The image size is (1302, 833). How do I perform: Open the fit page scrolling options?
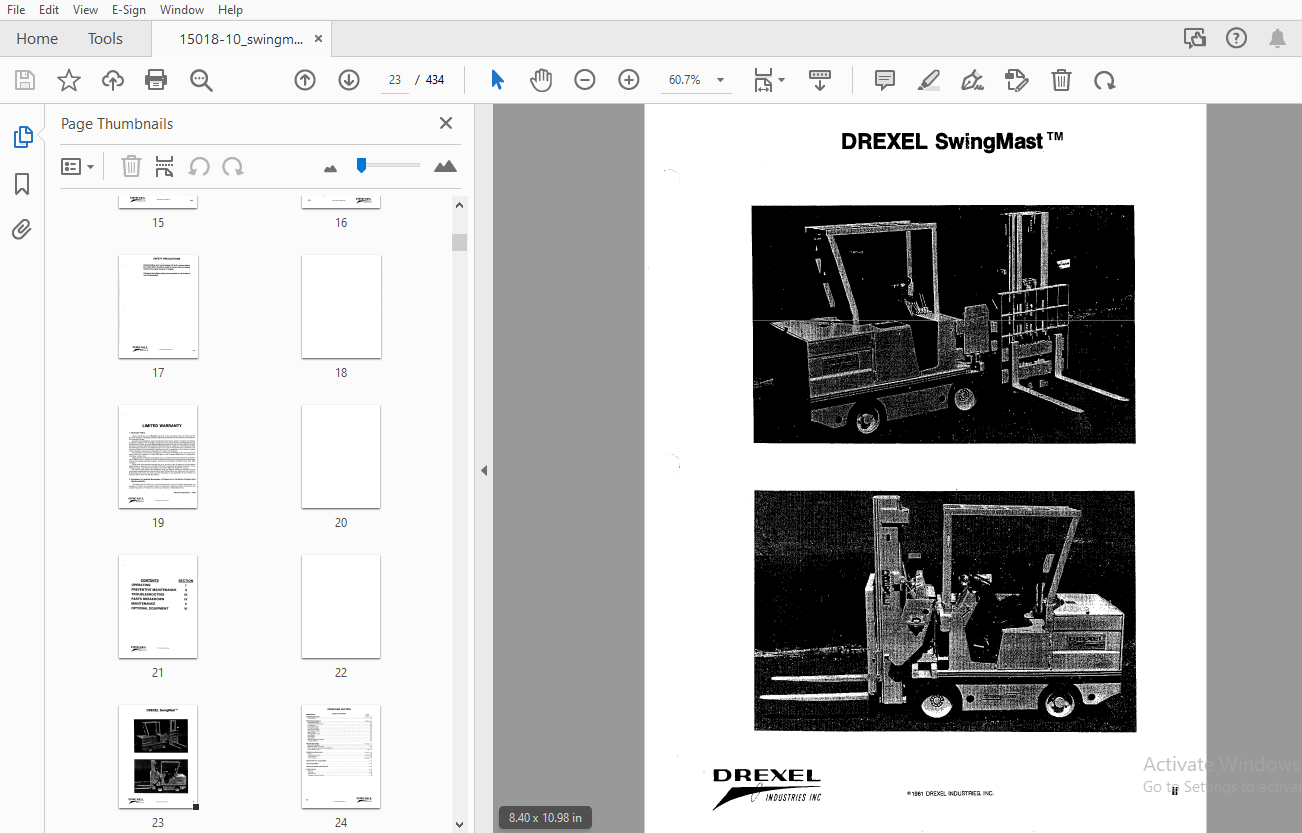[769, 80]
